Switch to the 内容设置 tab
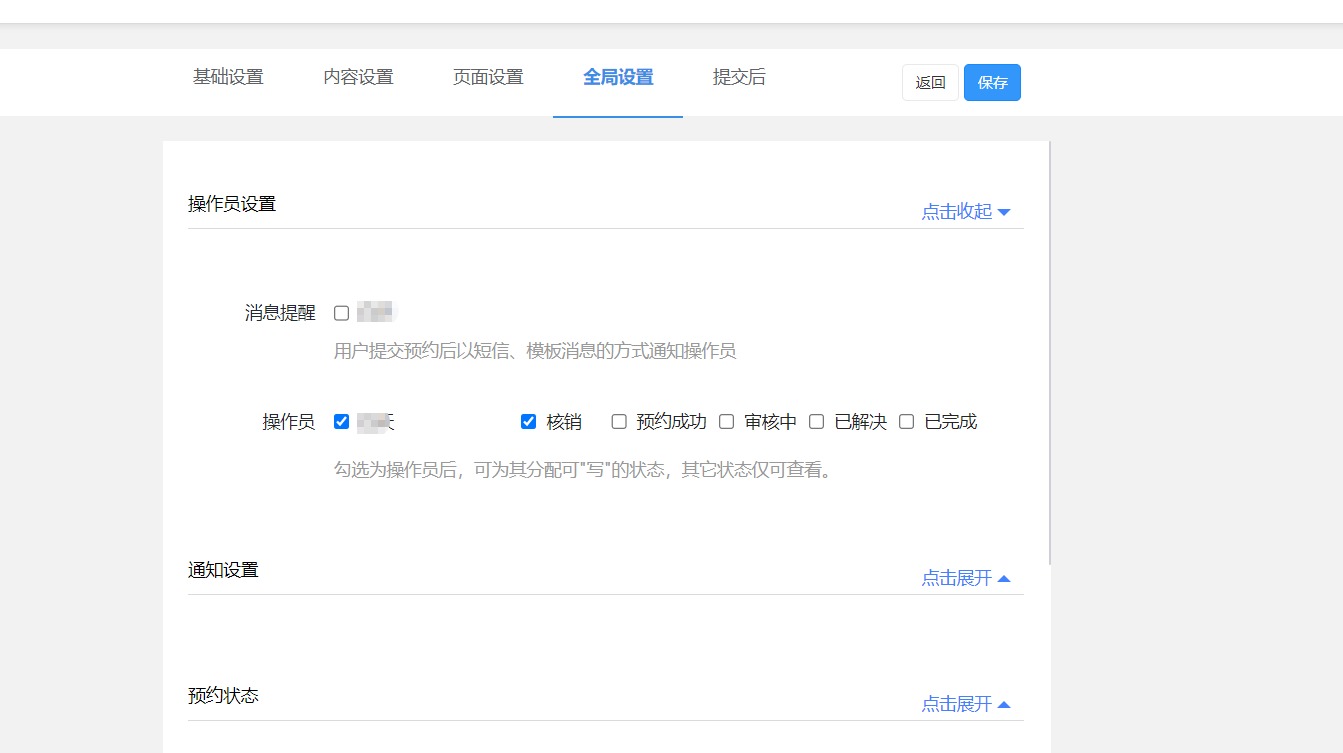This screenshot has height=753, width=1343. [358, 78]
